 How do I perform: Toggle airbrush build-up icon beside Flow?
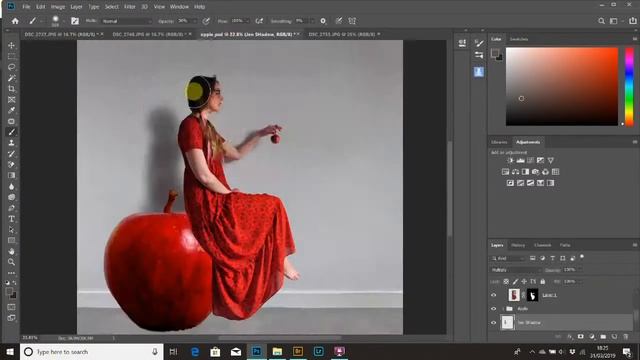coord(259,21)
